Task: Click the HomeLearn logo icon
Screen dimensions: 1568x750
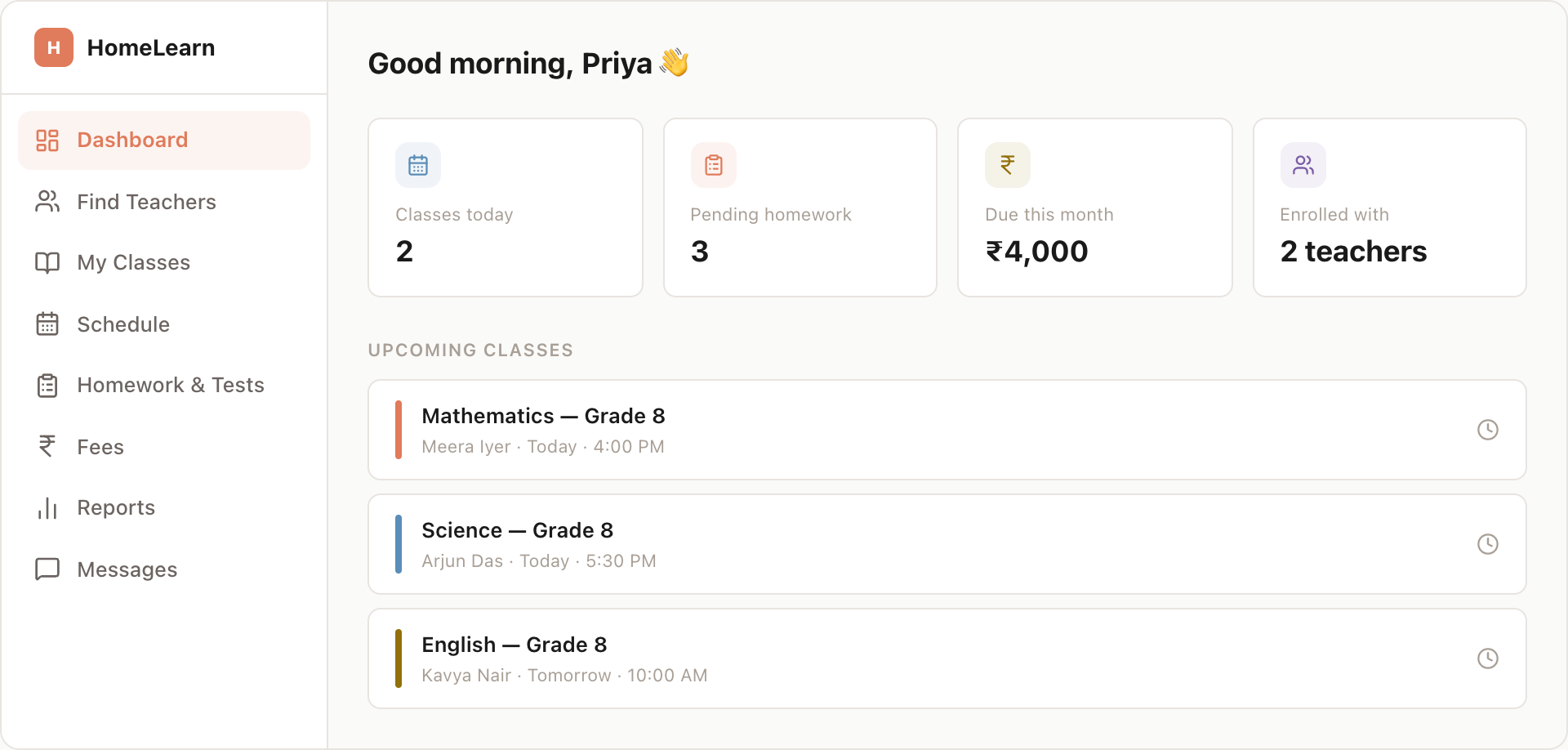Action: coord(54,47)
